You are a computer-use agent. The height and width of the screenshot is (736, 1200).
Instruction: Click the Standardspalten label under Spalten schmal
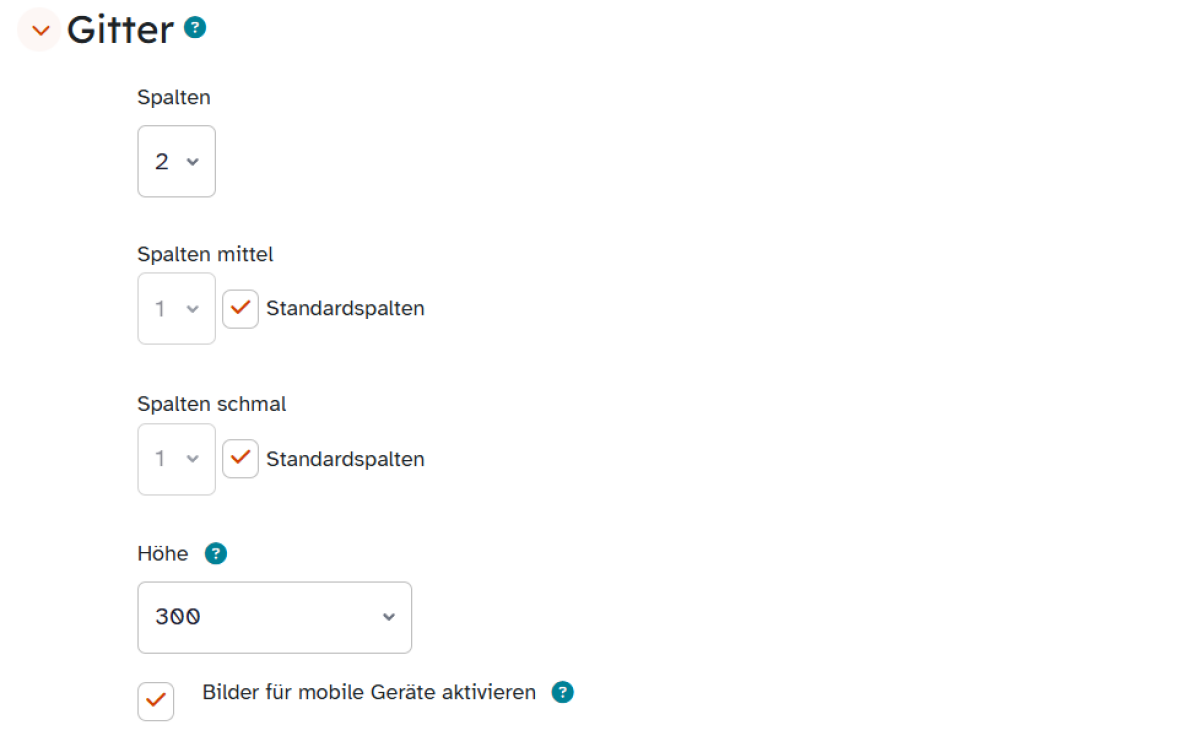pyautogui.click(x=345, y=459)
